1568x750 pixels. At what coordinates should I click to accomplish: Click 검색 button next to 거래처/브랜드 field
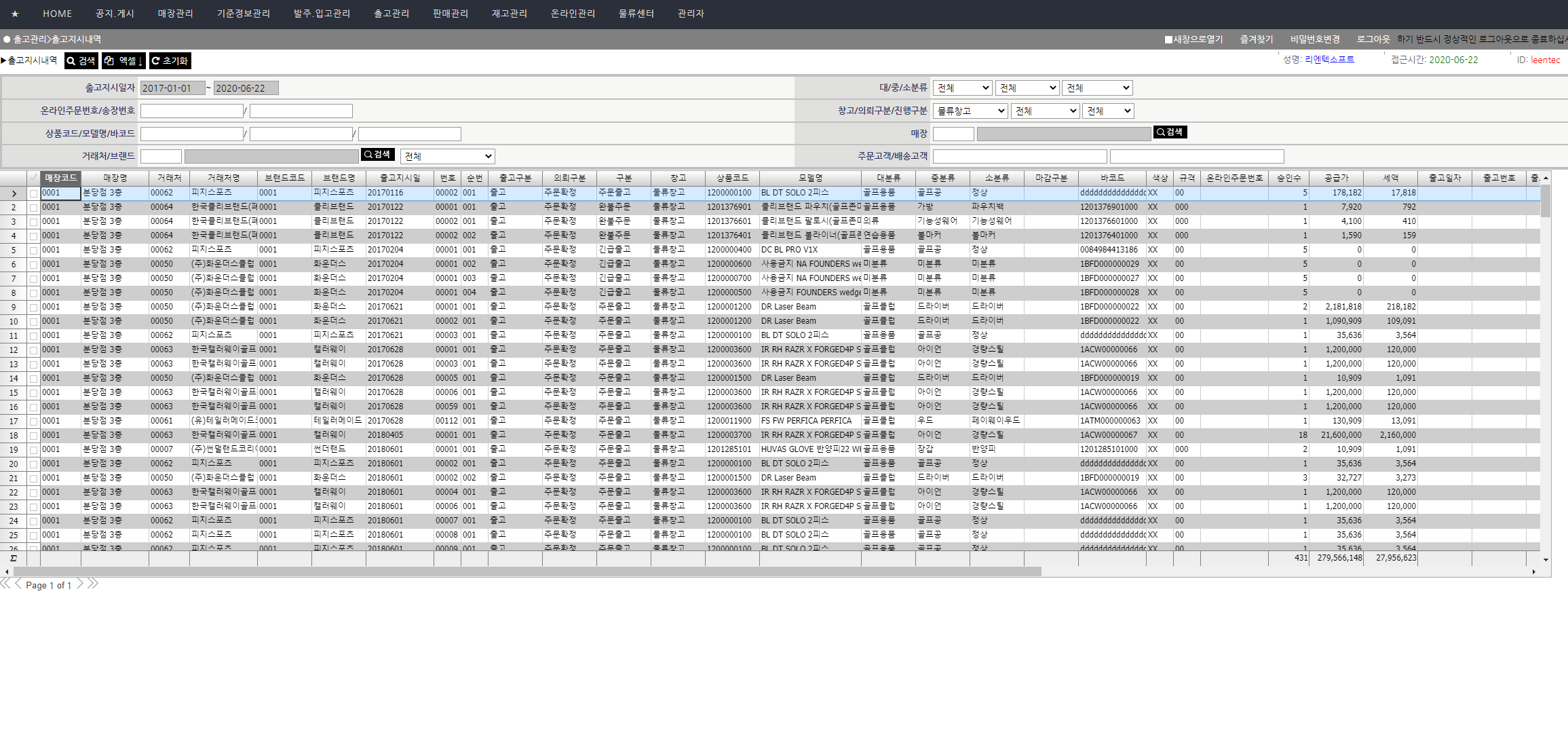click(x=377, y=155)
